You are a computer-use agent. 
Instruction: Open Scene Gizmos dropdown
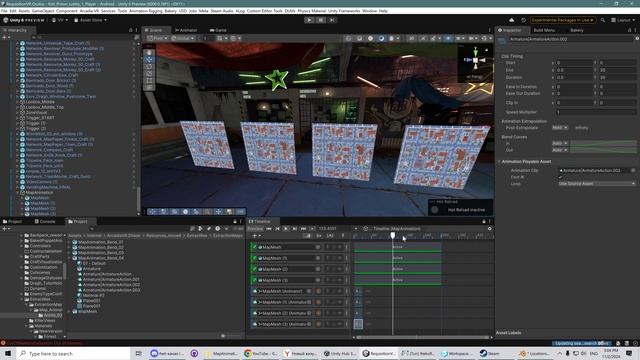[486, 38]
